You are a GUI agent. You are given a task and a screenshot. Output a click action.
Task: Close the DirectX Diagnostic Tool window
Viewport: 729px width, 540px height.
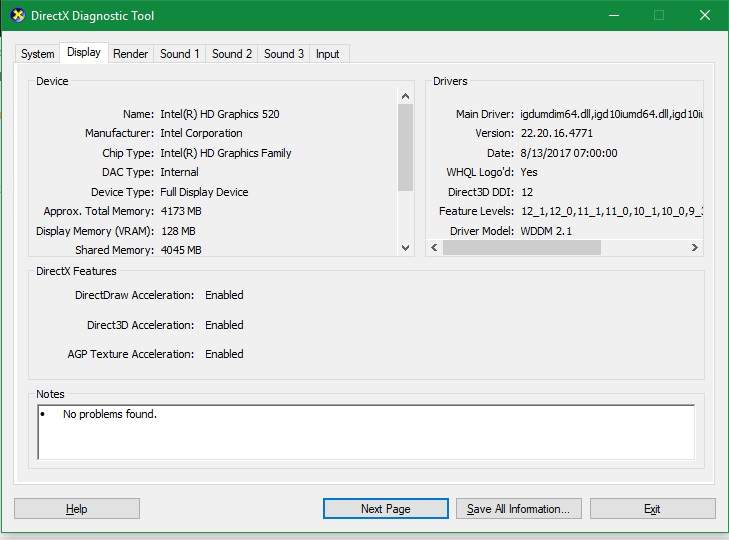(704, 15)
